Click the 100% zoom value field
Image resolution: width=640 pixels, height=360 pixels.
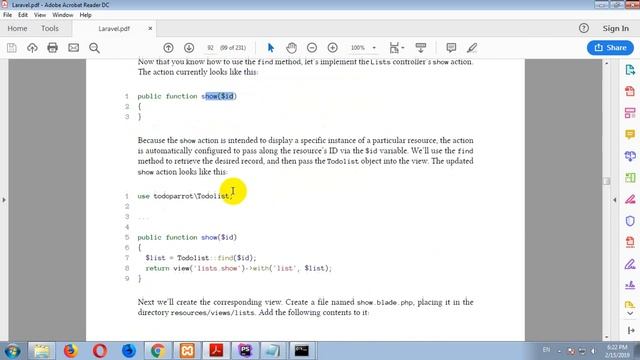358,48
